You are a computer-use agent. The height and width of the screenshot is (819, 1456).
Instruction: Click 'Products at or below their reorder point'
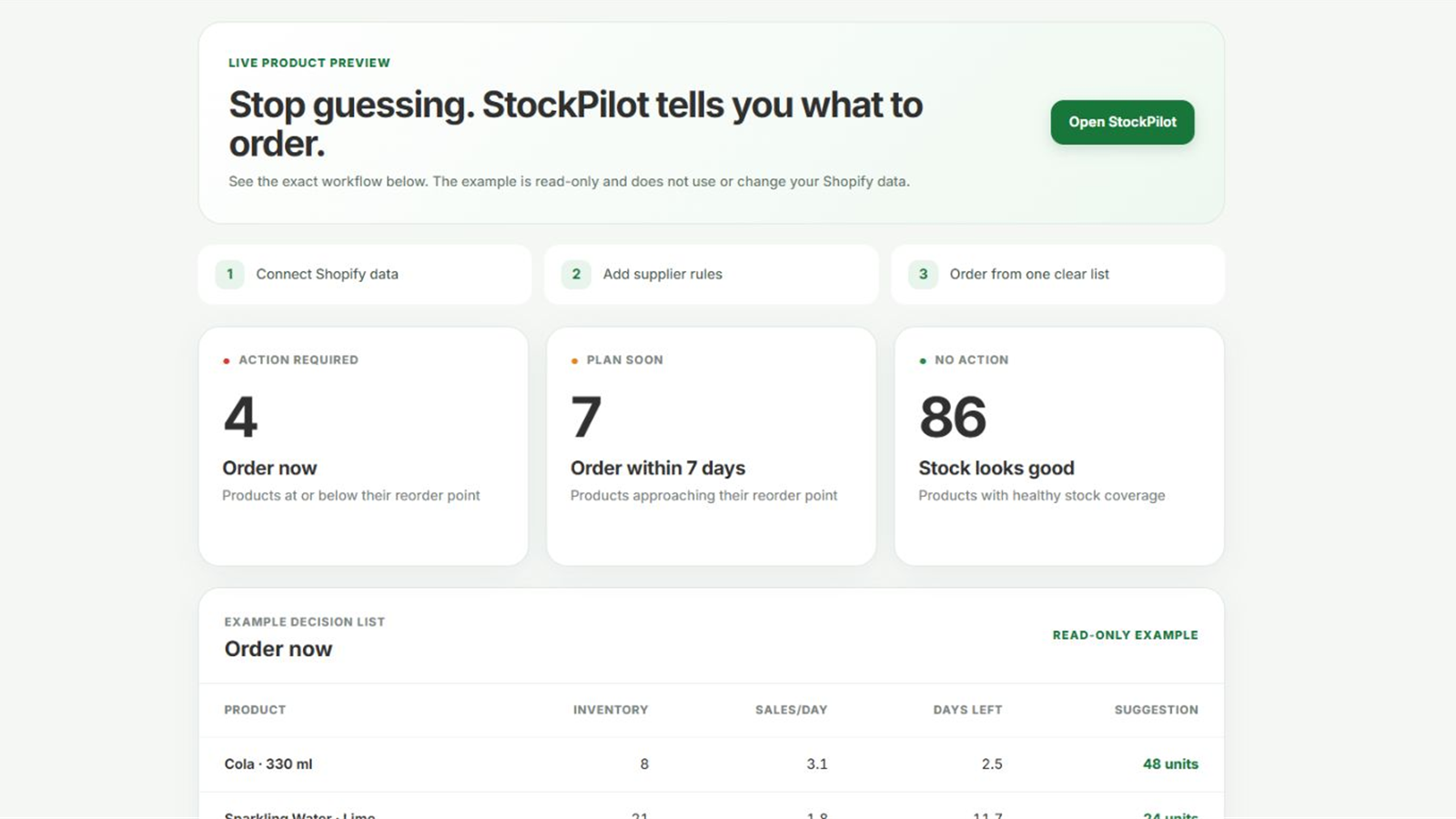tap(351, 495)
